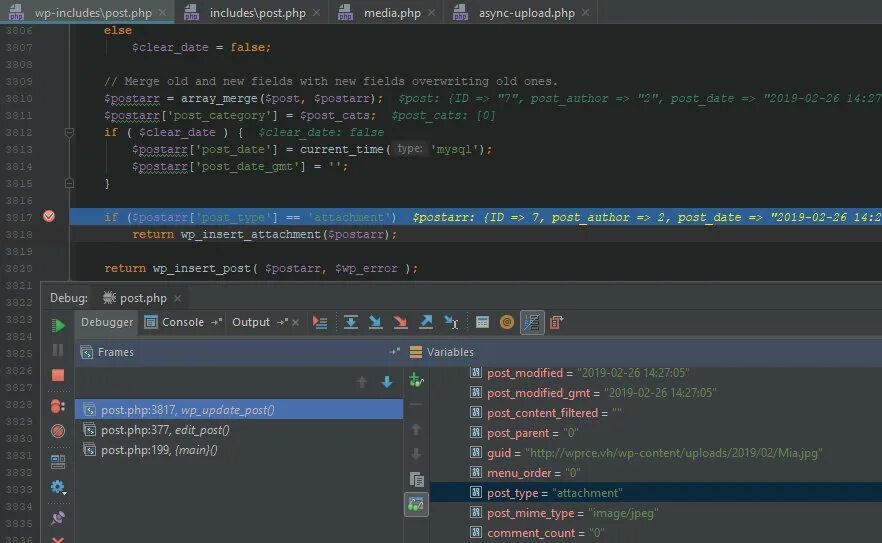
Task: Switch to media.php editor tab
Action: point(387,12)
